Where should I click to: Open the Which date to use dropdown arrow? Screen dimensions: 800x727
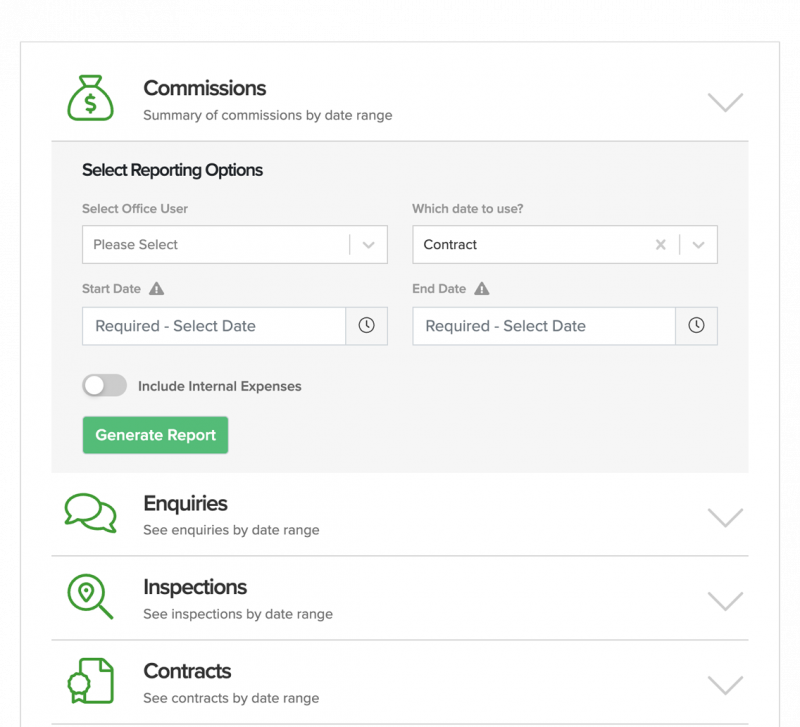click(698, 245)
